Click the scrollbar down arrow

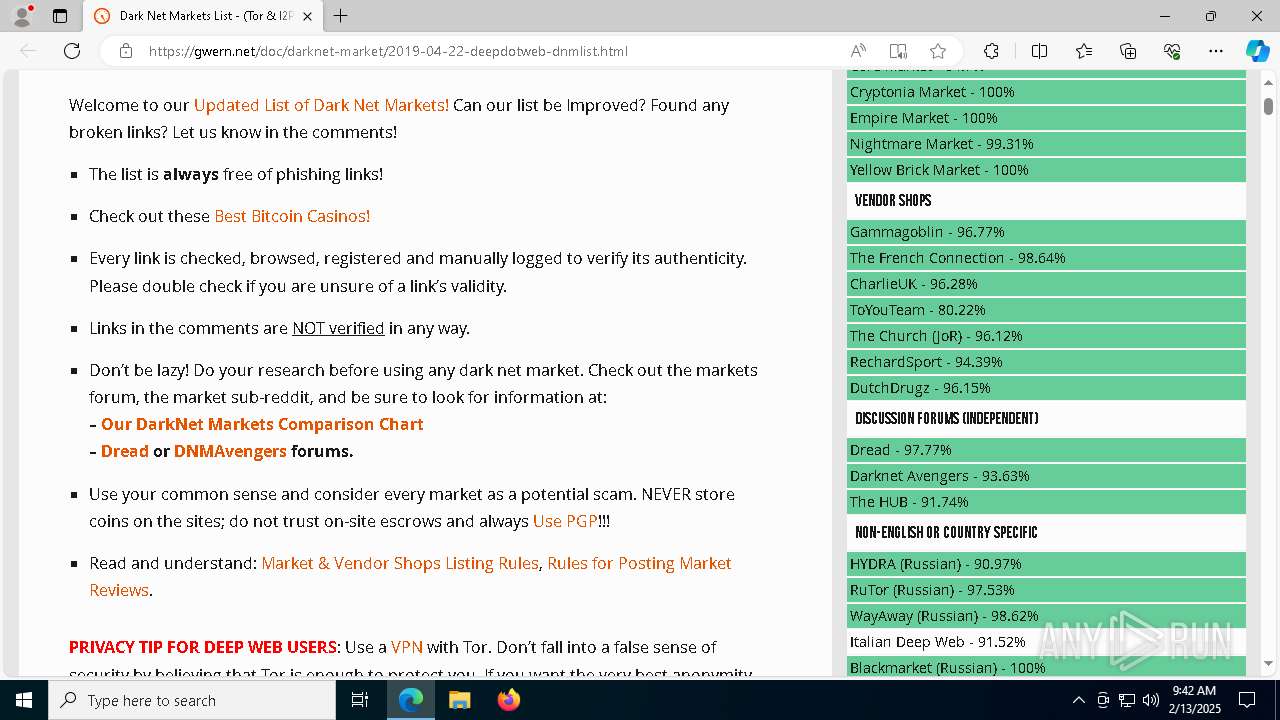pyautogui.click(x=1268, y=663)
